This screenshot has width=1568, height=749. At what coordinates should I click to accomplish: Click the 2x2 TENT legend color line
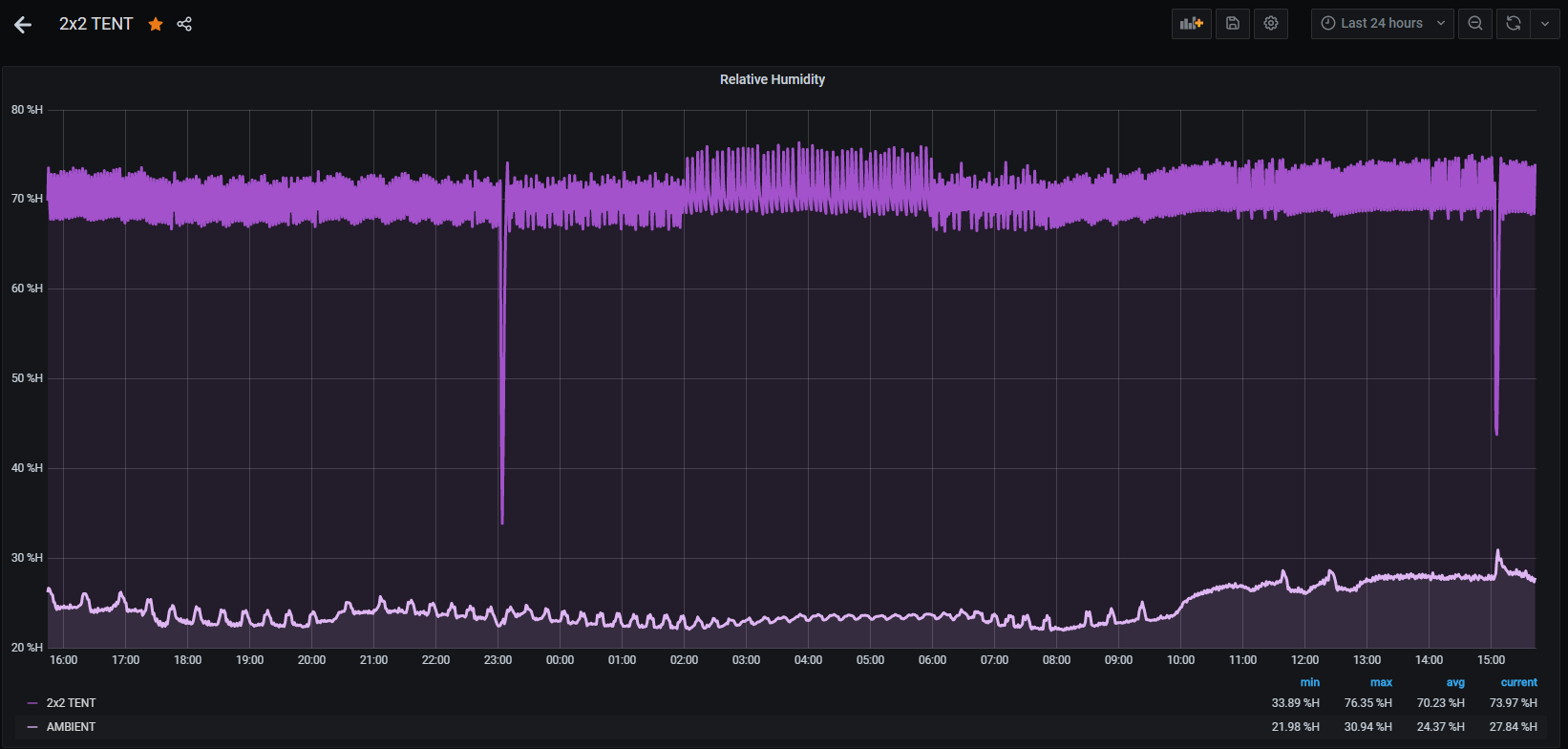pyautogui.click(x=32, y=703)
